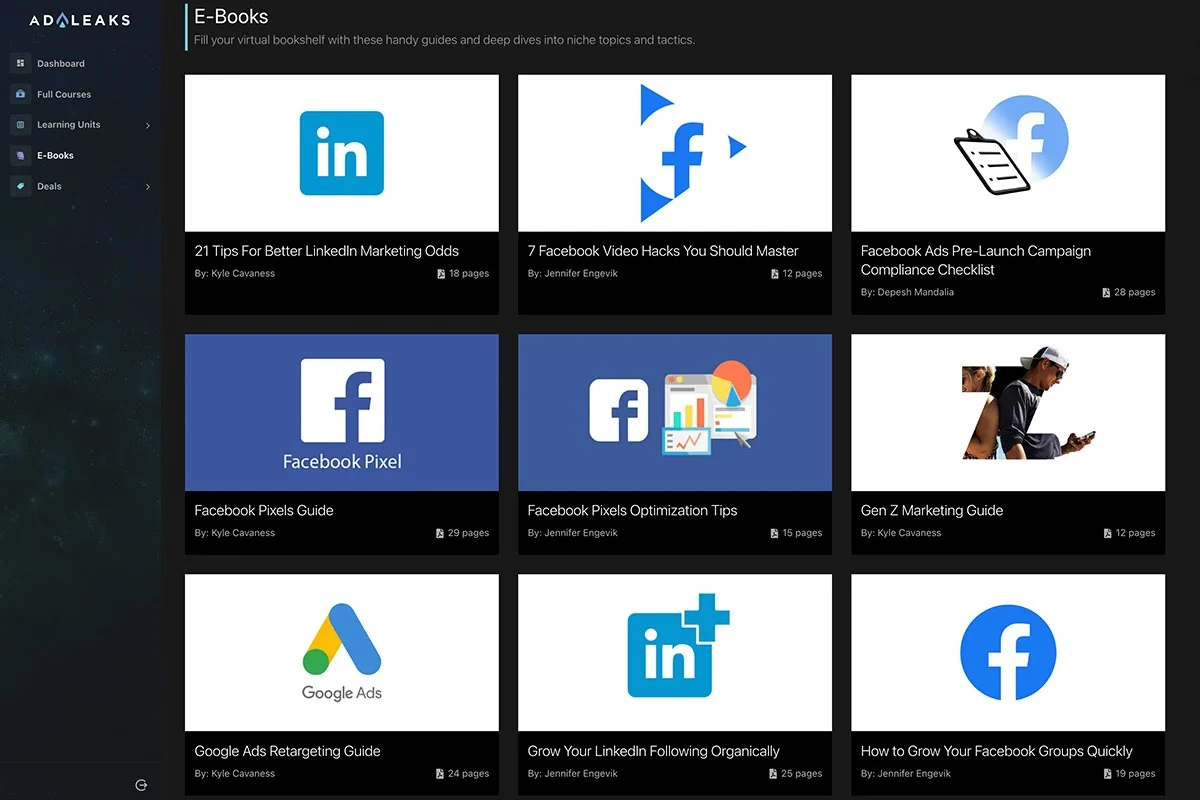Open Grow Your LinkedIn Following Organically title
1200x800 pixels.
(653, 751)
